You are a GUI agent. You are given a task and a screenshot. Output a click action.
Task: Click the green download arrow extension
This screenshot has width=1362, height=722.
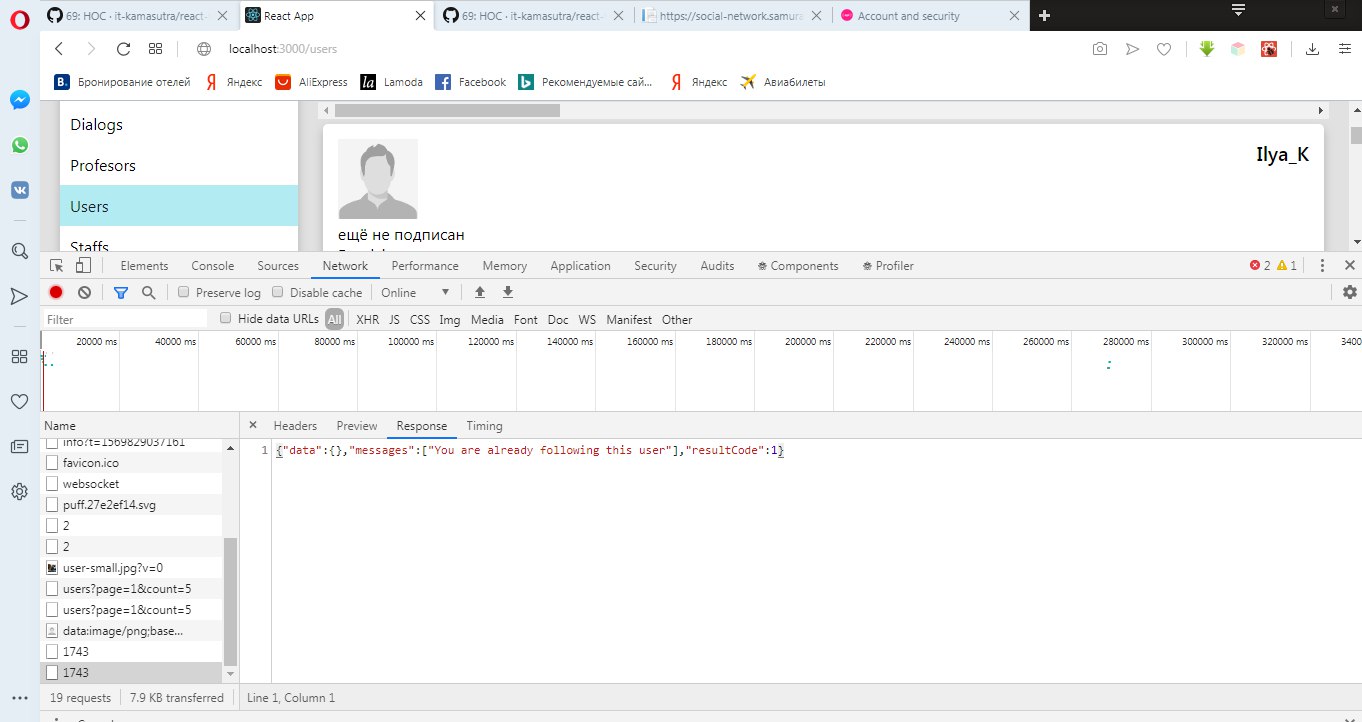pos(1207,48)
